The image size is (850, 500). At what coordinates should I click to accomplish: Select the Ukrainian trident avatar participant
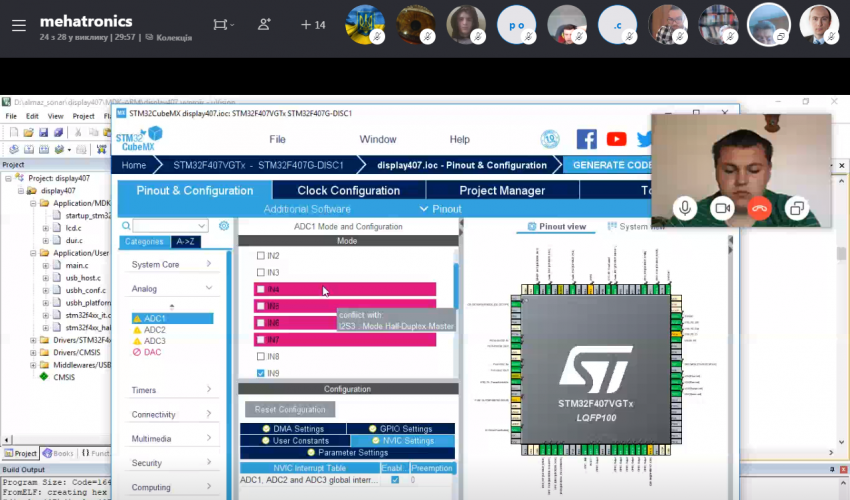click(x=365, y=24)
